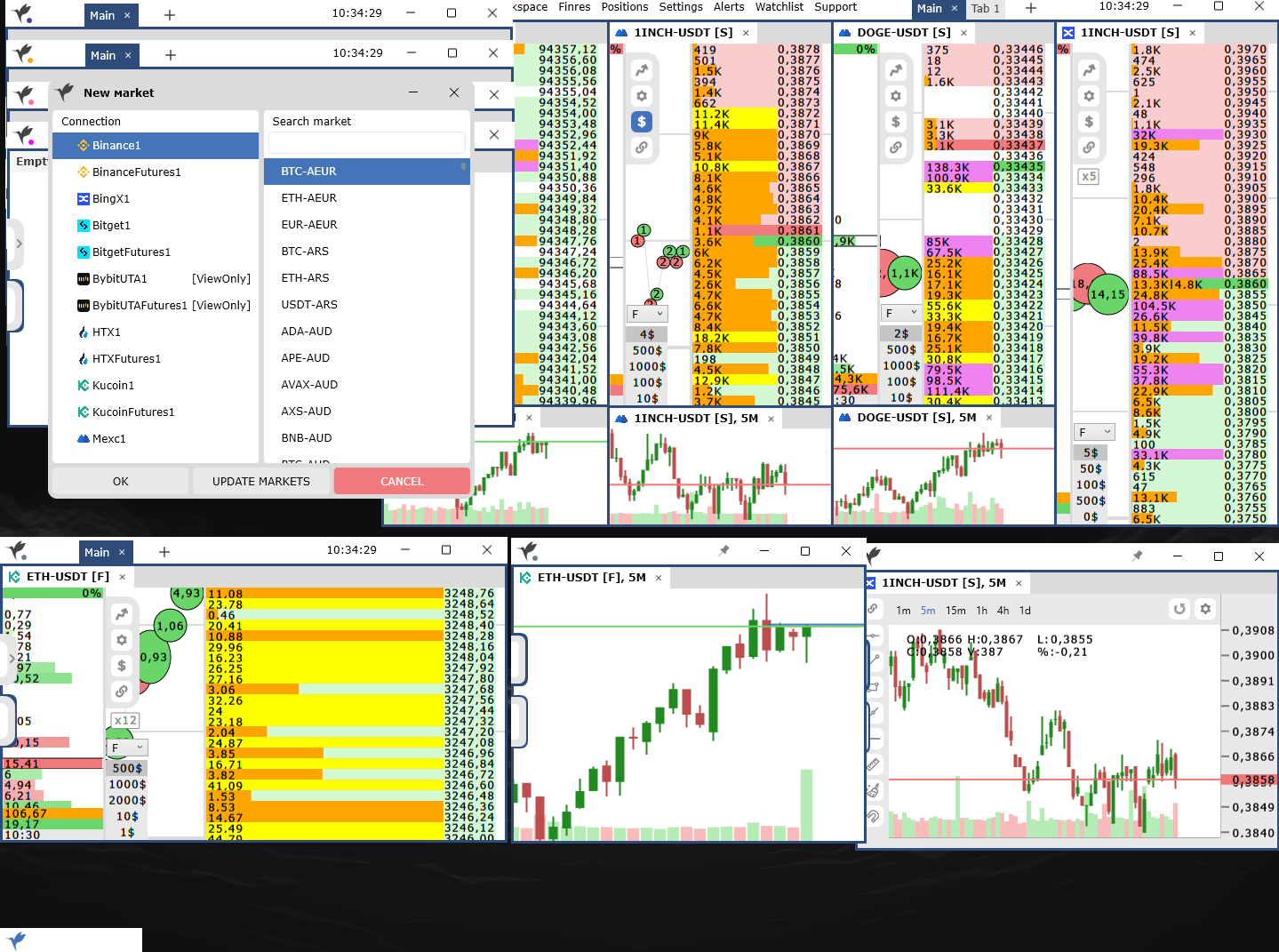This screenshot has height=952, width=1279.
Task: Toggle the x5 price aggregation in the right 1INCH panel
Action: tap(1088, 176)
